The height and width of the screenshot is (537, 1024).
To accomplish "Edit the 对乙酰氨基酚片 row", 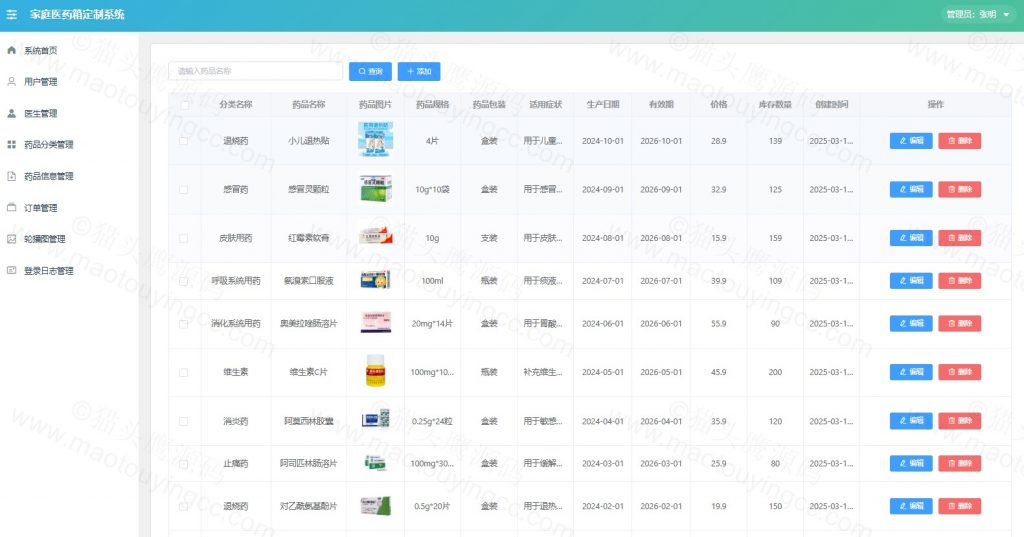I will (x=911, y=506).
